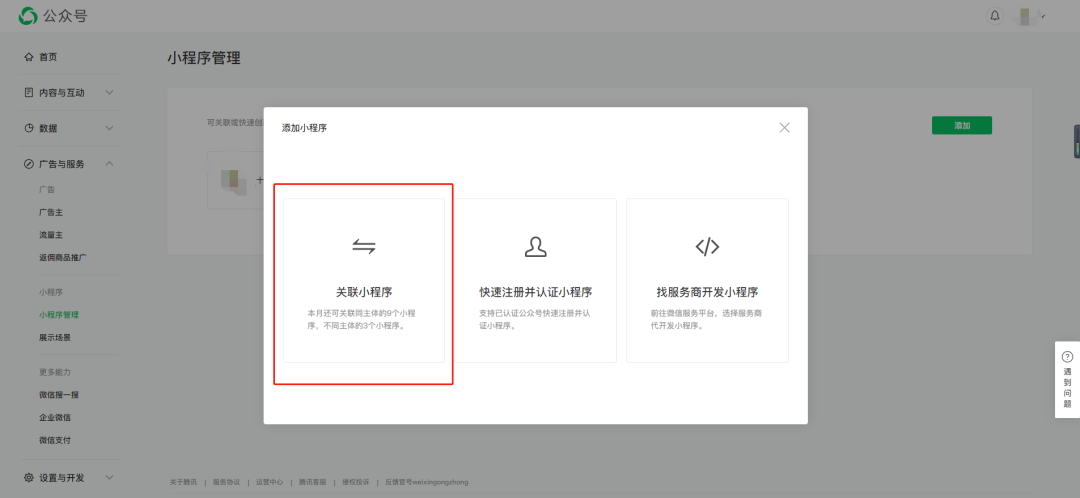1080x498 pixels.
Task: Expand the 数据 section chevron
Action: [x=110, y=128]
